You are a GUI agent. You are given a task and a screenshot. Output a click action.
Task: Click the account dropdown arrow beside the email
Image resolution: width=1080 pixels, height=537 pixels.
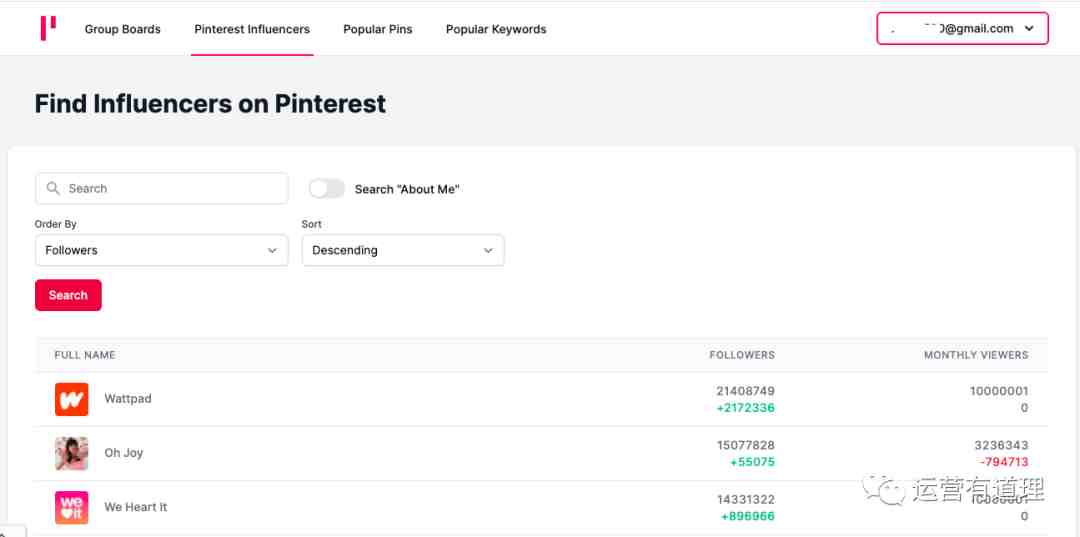pos(1029,29)
